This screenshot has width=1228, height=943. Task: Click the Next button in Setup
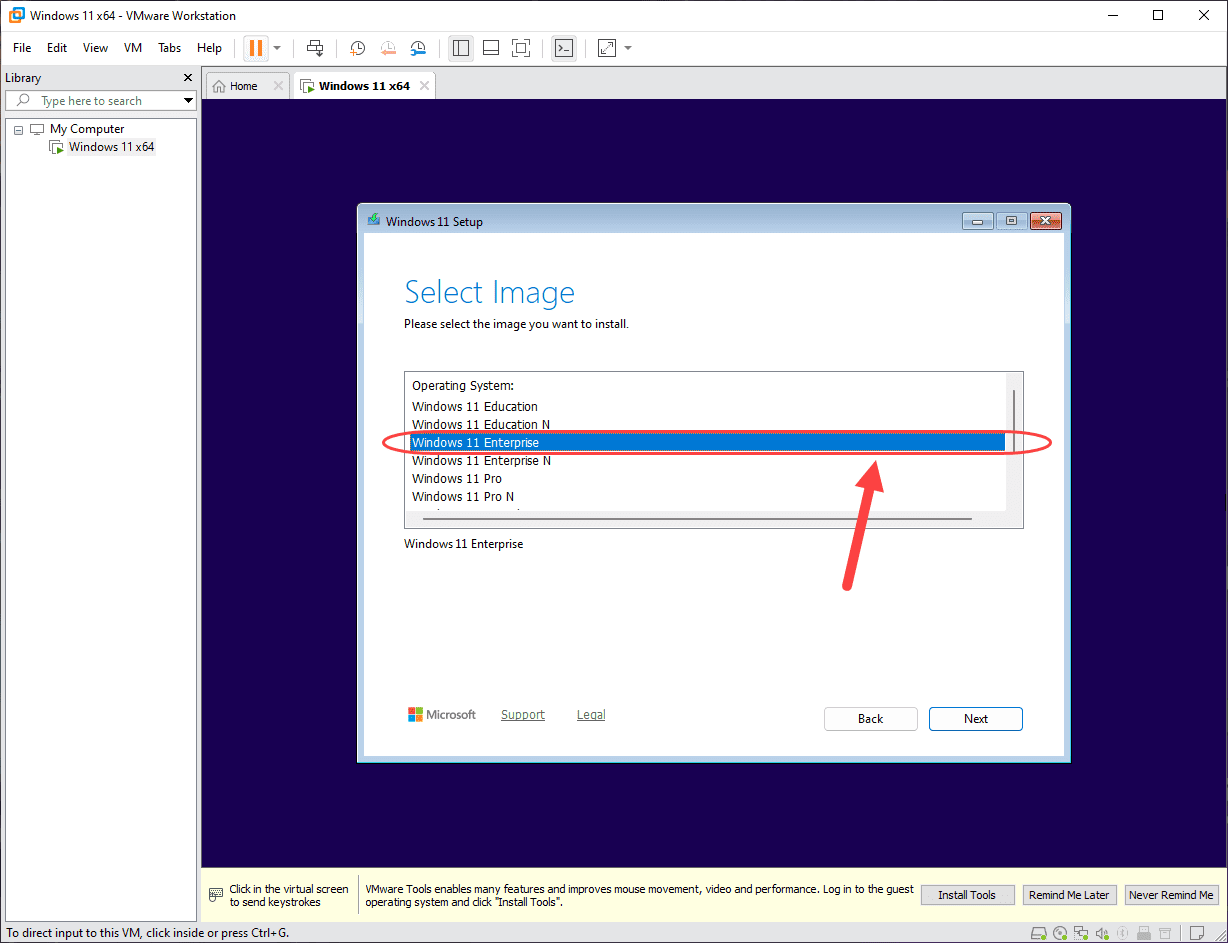976,719
